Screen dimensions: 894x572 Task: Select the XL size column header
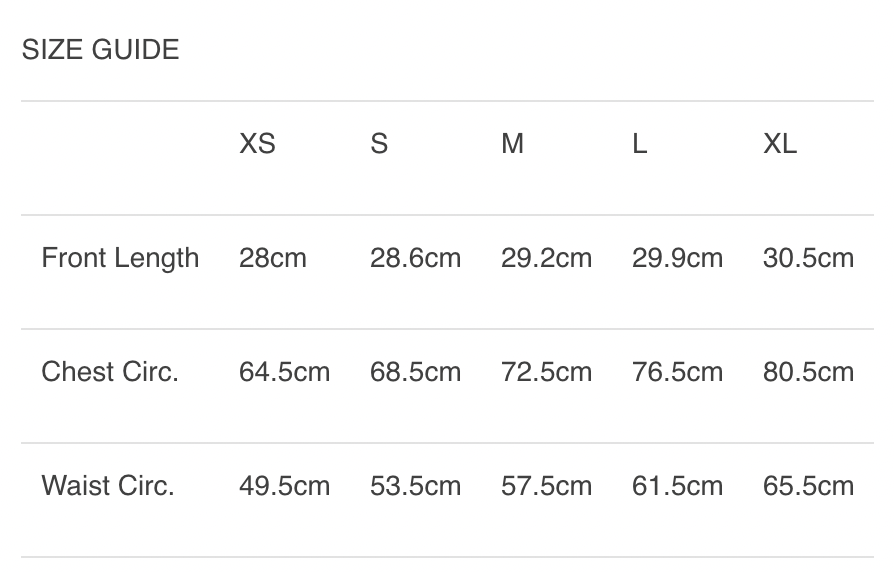tap(780, 144)
